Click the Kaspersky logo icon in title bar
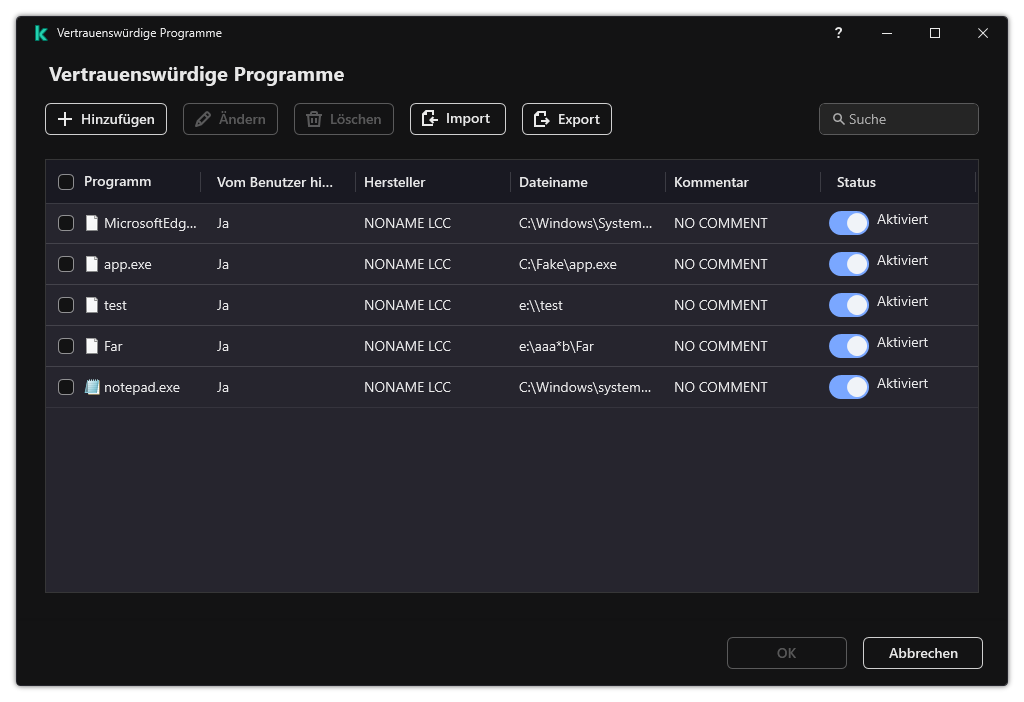 [41, 33]
